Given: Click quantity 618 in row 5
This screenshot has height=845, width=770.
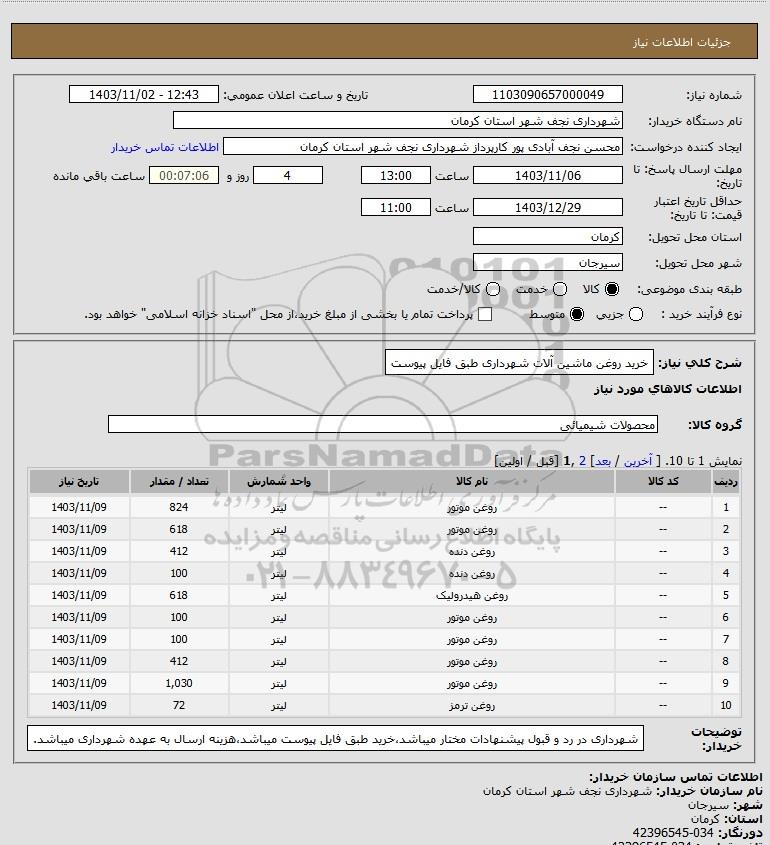Looking at the screenshot, I should [x=179, y=595].
